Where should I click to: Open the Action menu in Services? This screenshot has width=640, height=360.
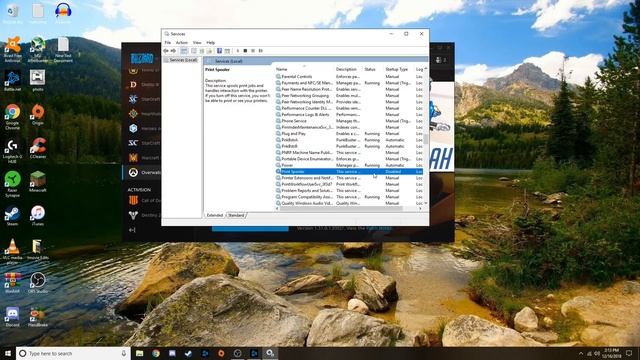pos(182,42)
